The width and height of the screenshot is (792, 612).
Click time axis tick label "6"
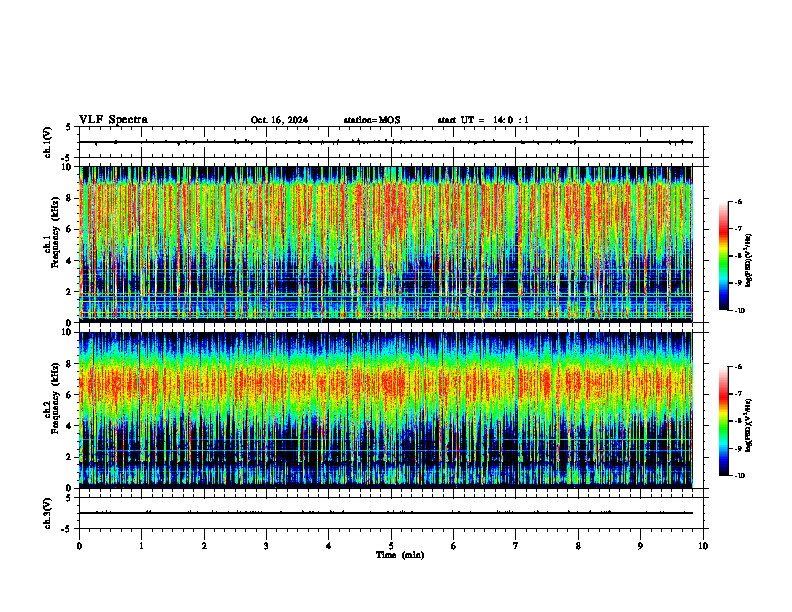453,546
